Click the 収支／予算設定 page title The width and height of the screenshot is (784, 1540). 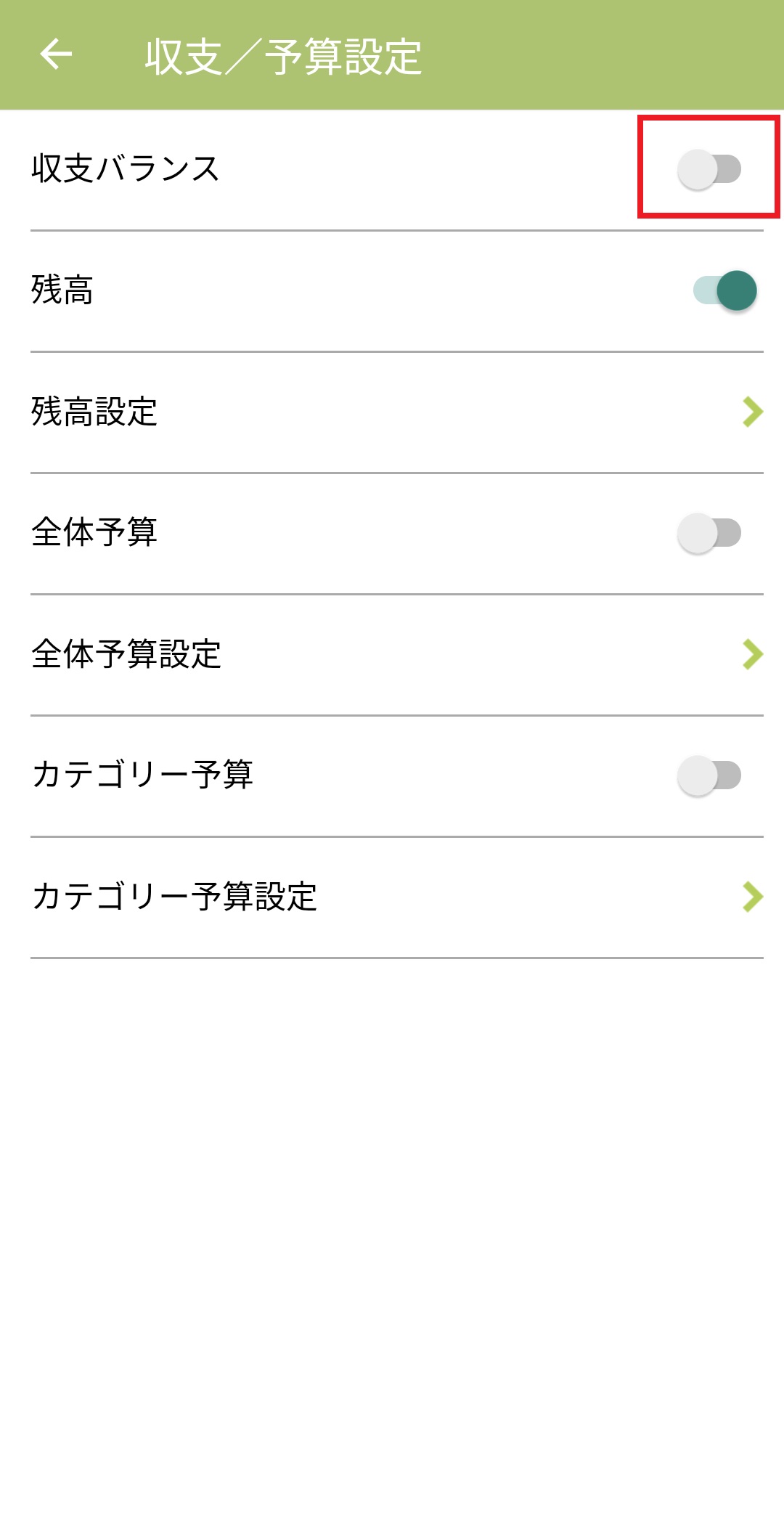click(283, 57)
